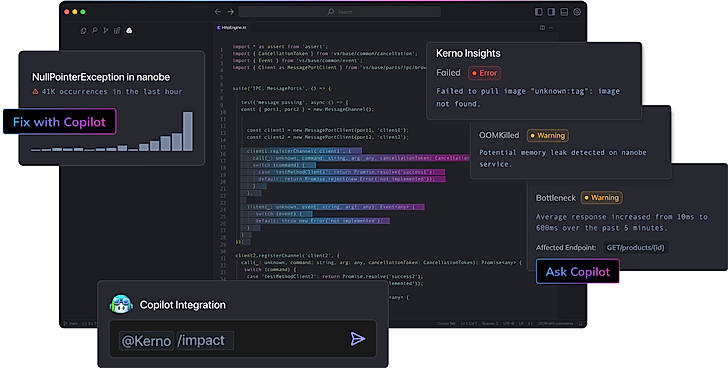The height and width of the screenshot is (368, 728).
Task: Open the editor more actions ellipsis
Action: click(x=551, y=28)
